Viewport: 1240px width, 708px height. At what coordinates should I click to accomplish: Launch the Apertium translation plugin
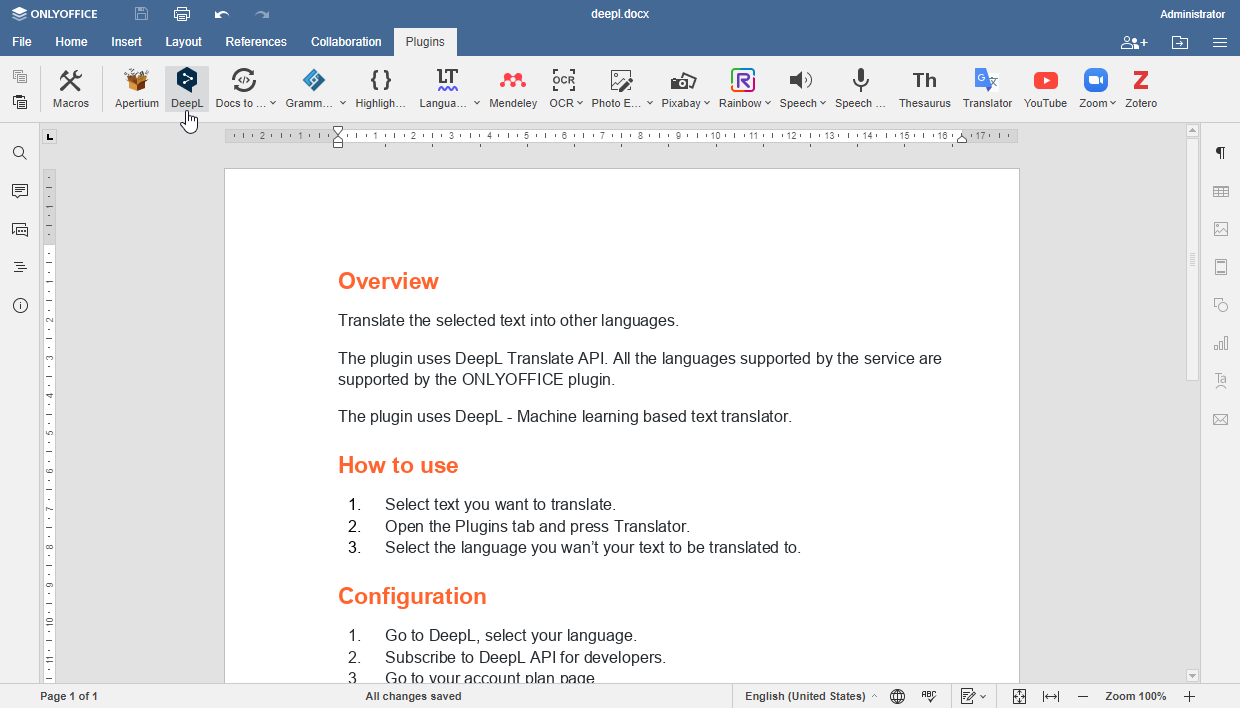[x=137, y=89]
